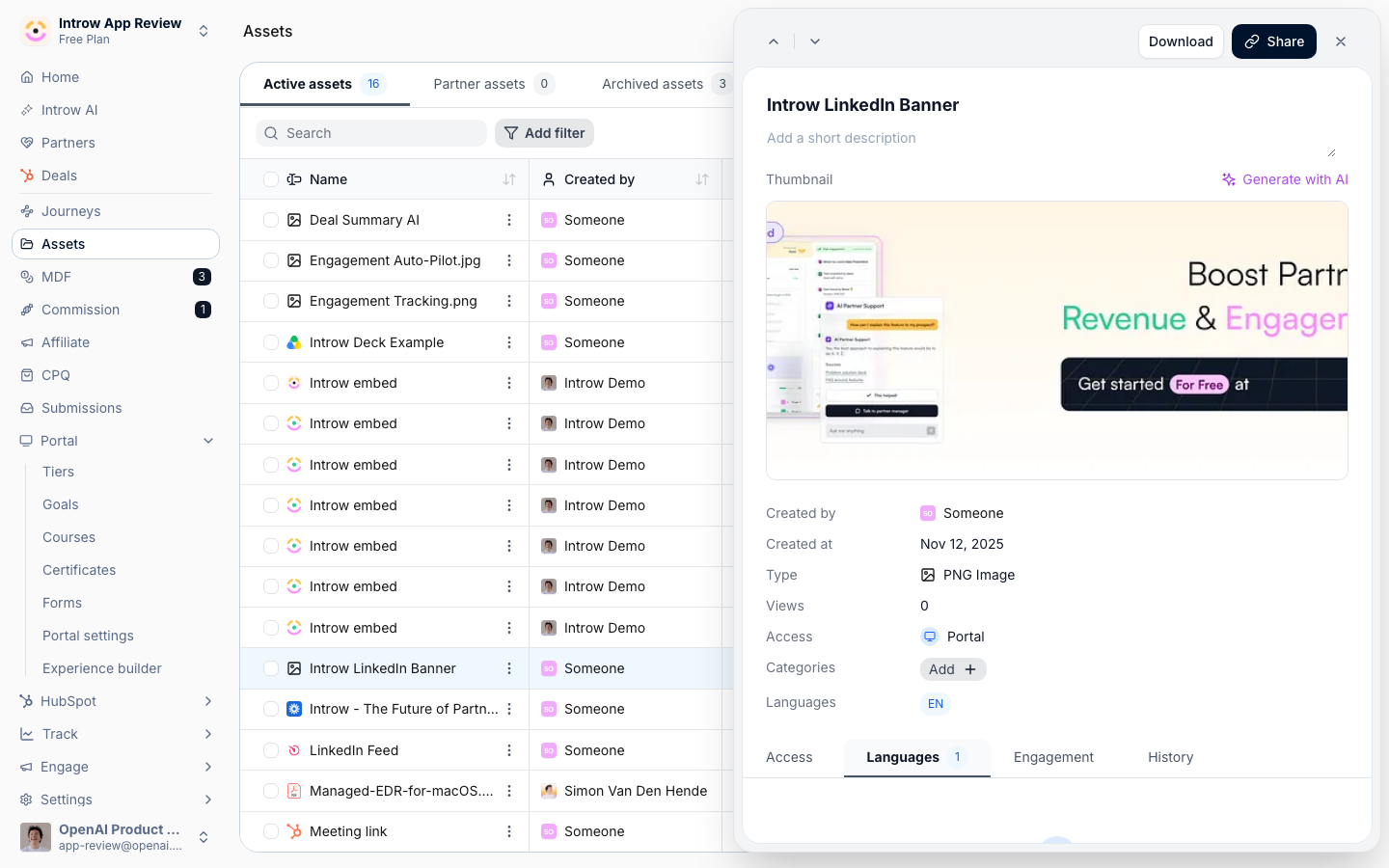Open the History tab in asset panel
1389x868 pixels.
coord(1170,757)
